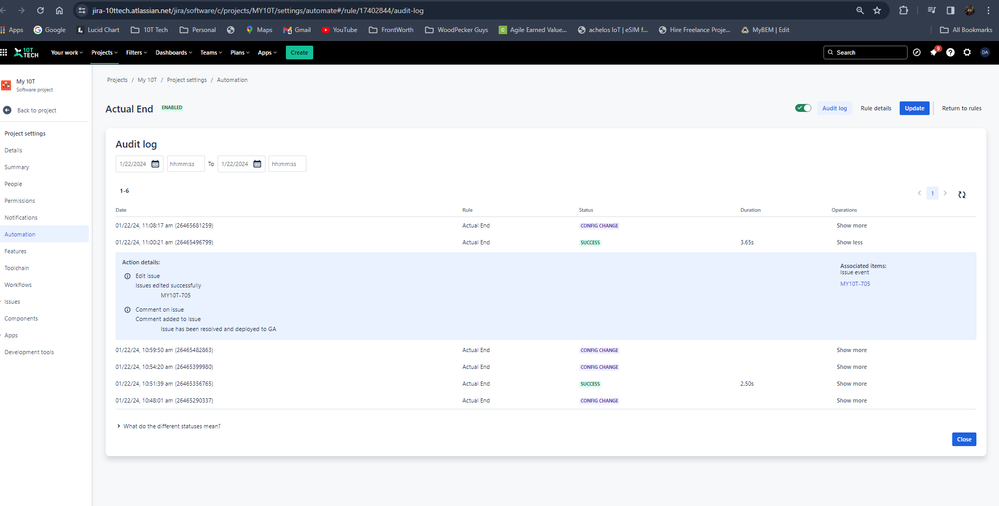Open Toolchain settings
The image size is (999, 506).
click(17, 268)
